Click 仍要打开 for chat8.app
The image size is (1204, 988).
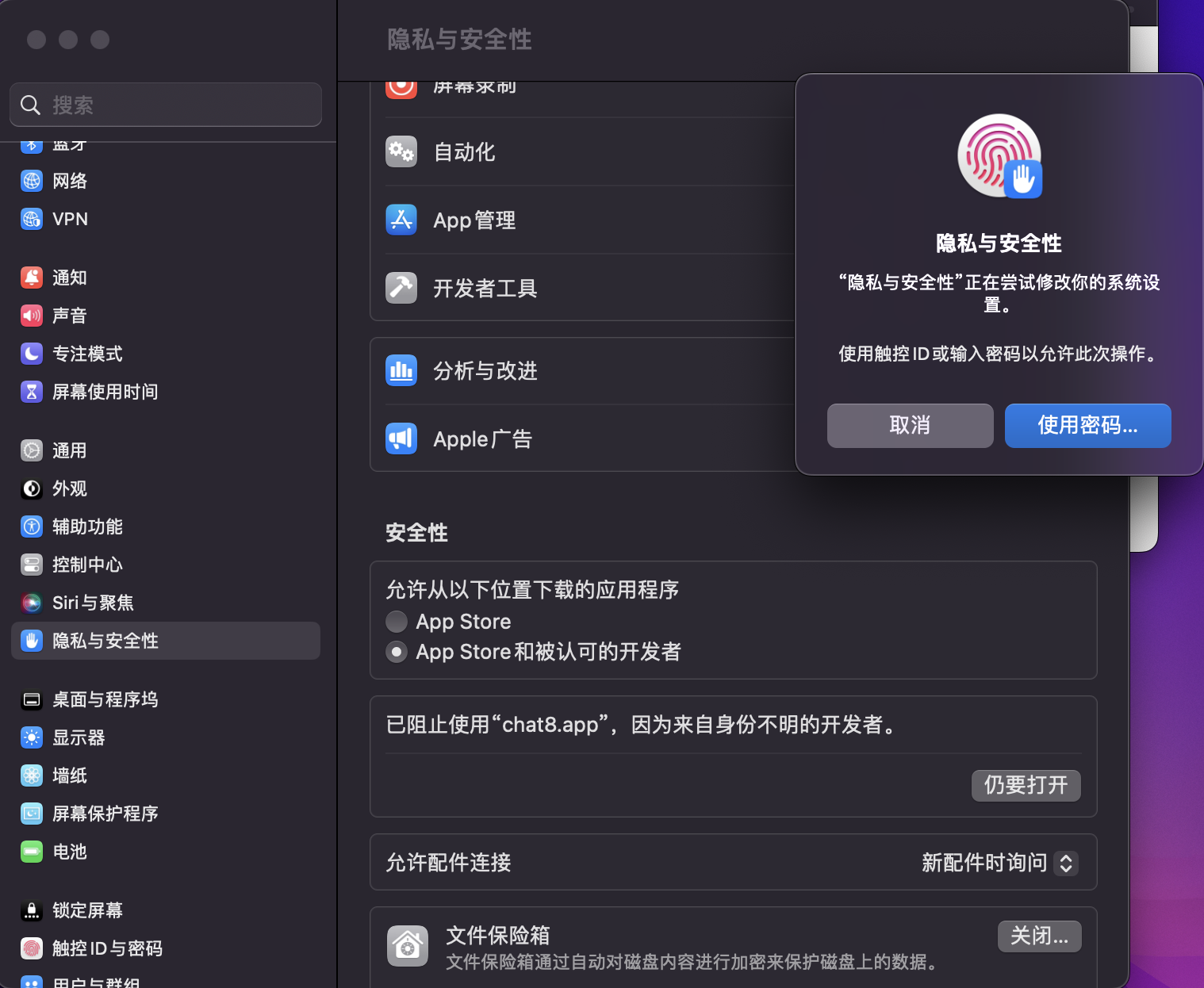pos(1026,785)
